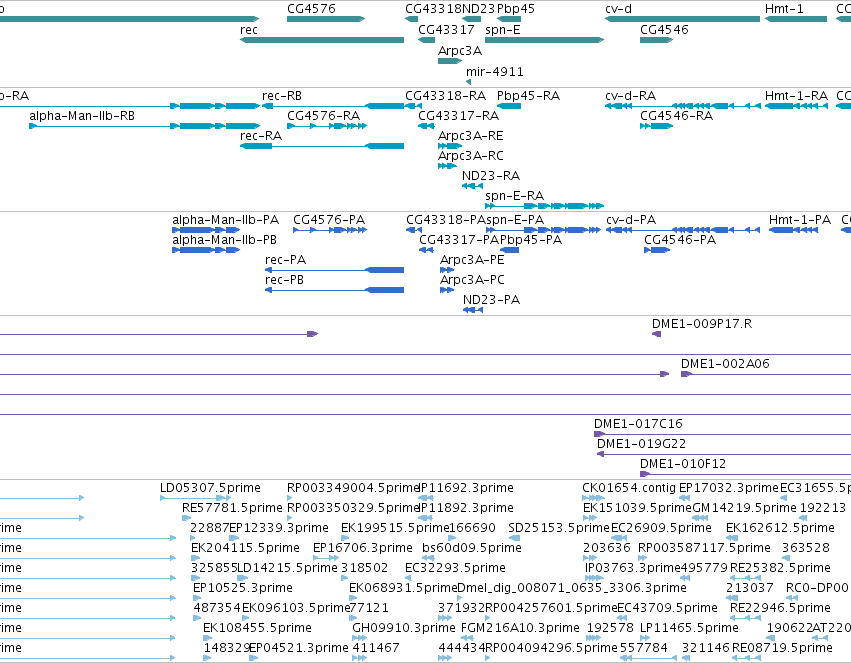The image size is (851, 663).
Task: Click EST FGM216A10.3prime label
Action: [520, 628]
